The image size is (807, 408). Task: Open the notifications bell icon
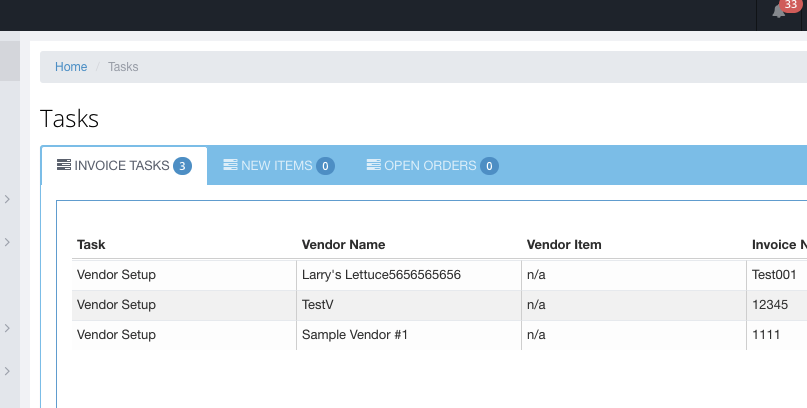pyautogui.click(x=779, y=12)
